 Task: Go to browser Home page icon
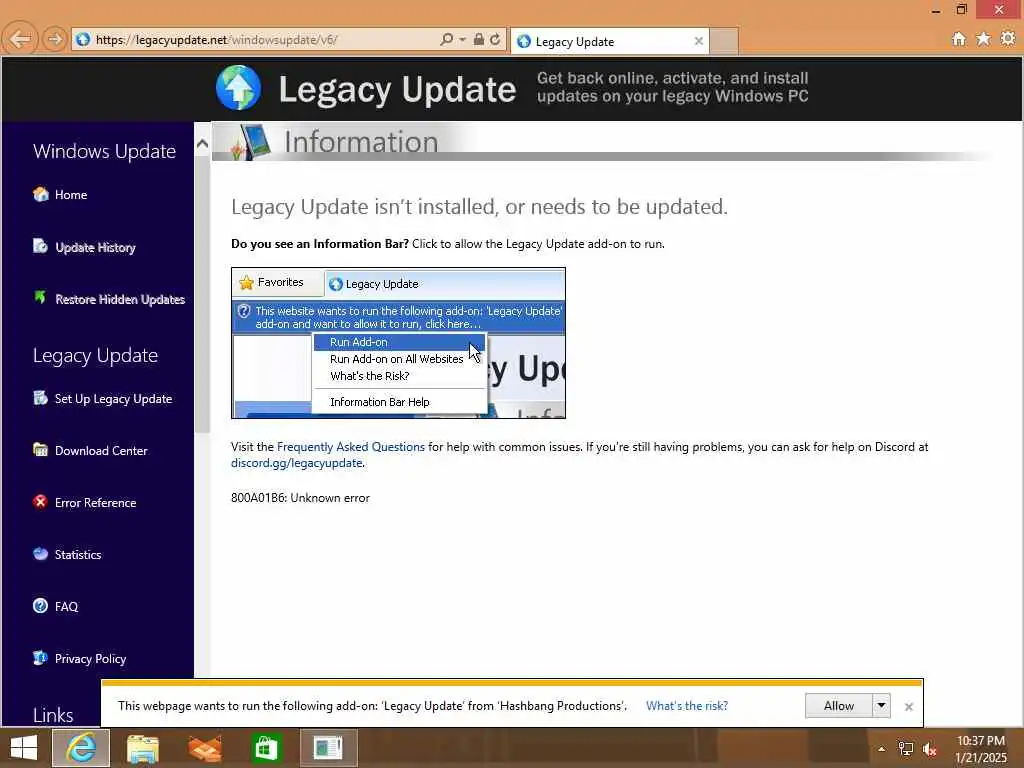959,39
